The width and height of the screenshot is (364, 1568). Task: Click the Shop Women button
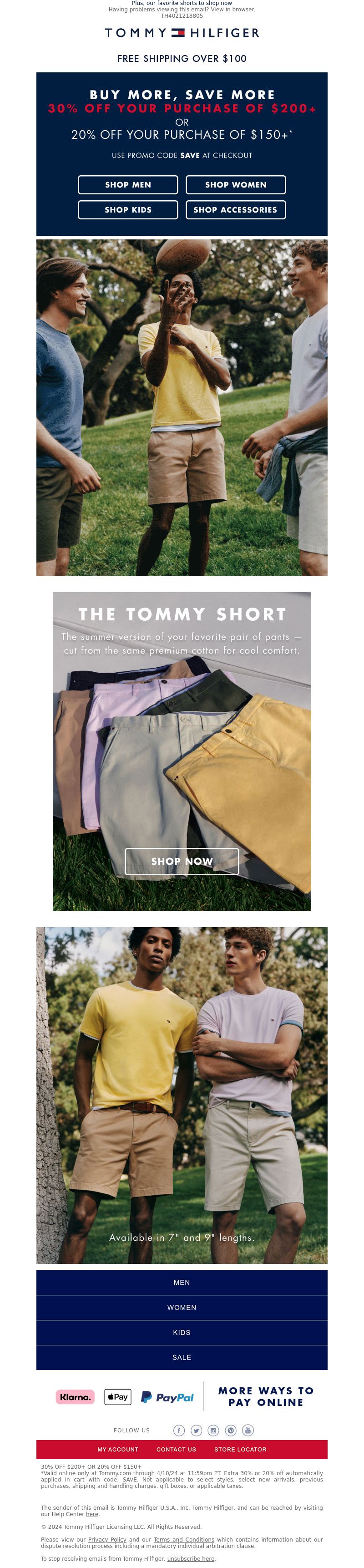236,184
